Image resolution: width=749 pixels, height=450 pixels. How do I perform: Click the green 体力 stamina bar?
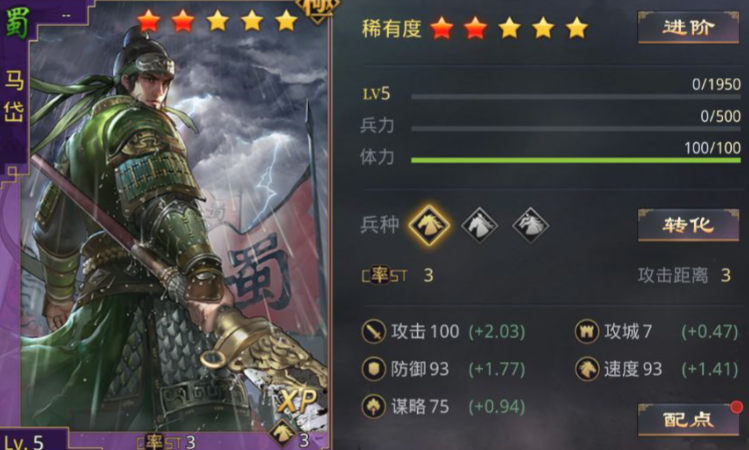point(576,161)
